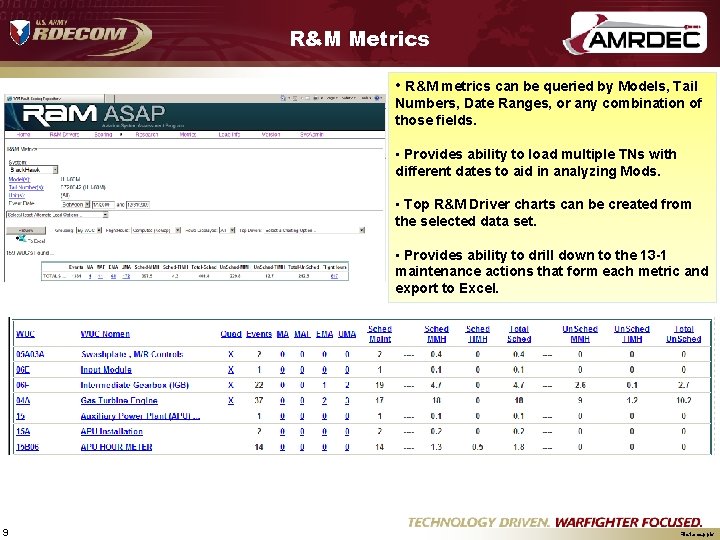Open the System BlackHawk dropdown
The width and height of the screenshot is (720, 540).
pos(33,170)
